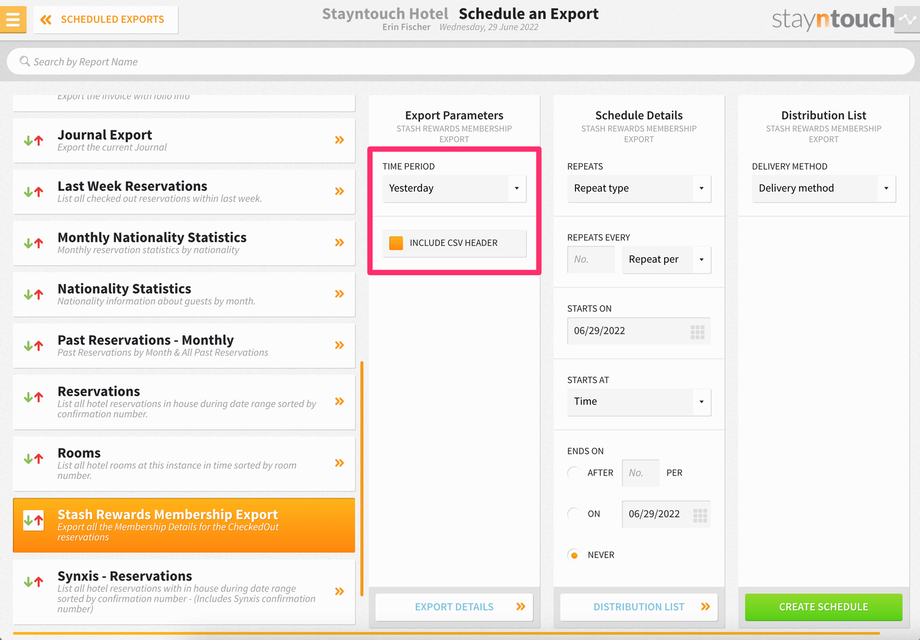Click the Starts On date field
The width and height of the screenshot is (920, 640).
pos(639,331)
